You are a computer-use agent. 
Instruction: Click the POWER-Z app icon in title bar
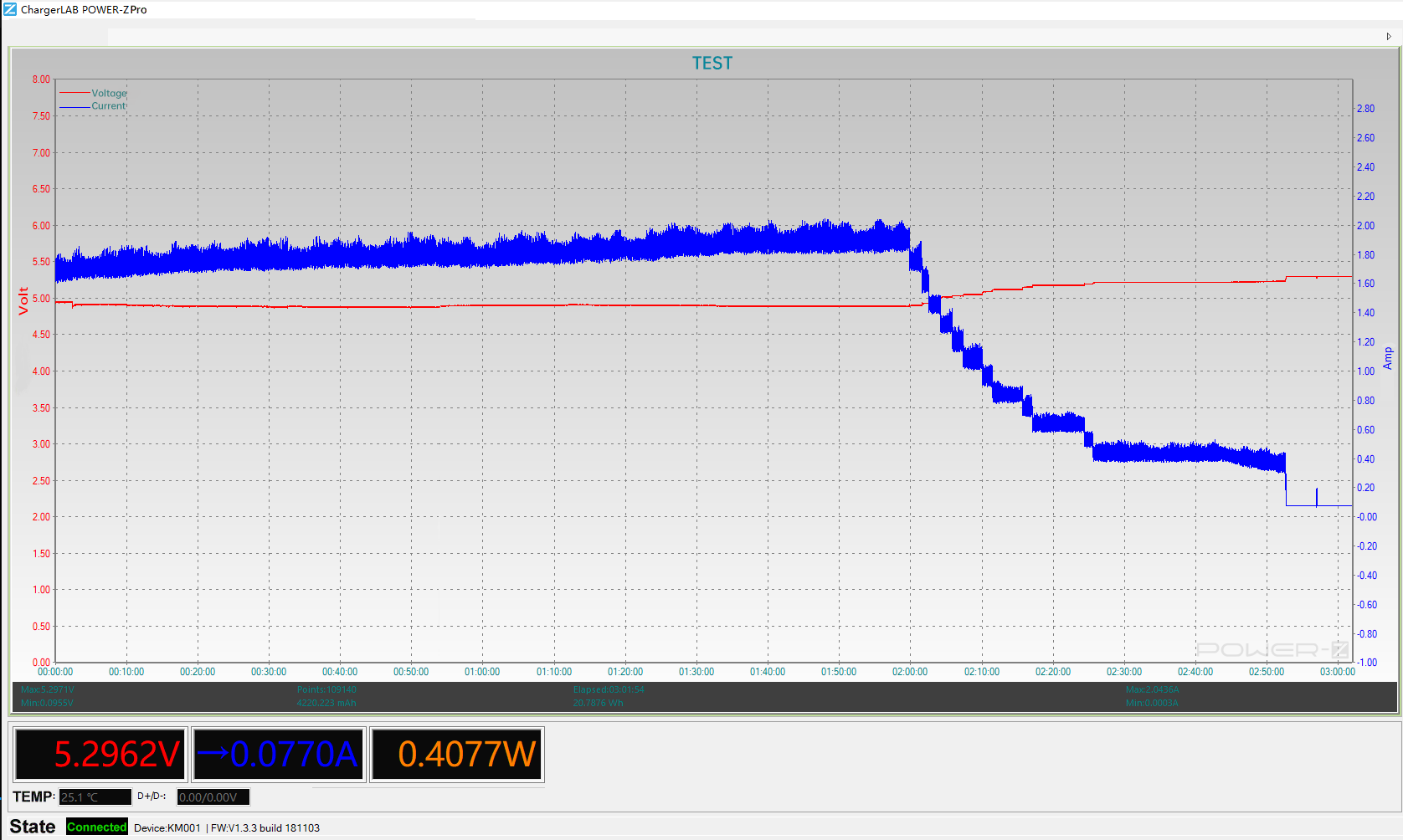click(x=10, y=9)
